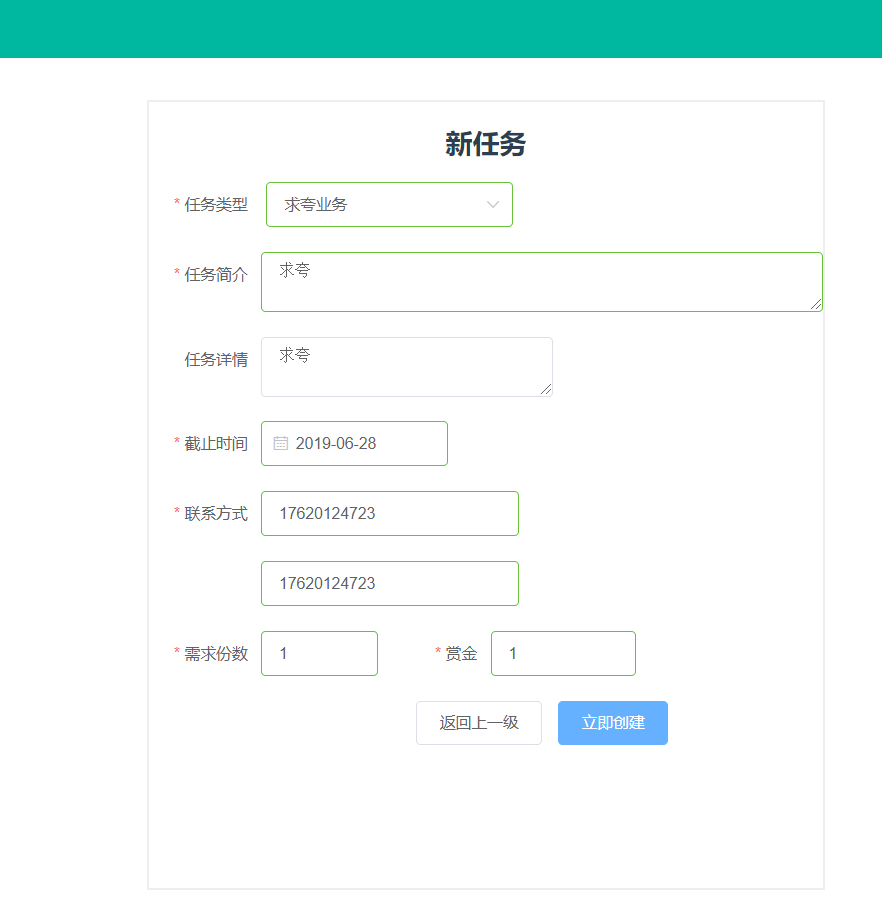Click the 立即创建 button
882x906 pixels.
click(612, 723)
